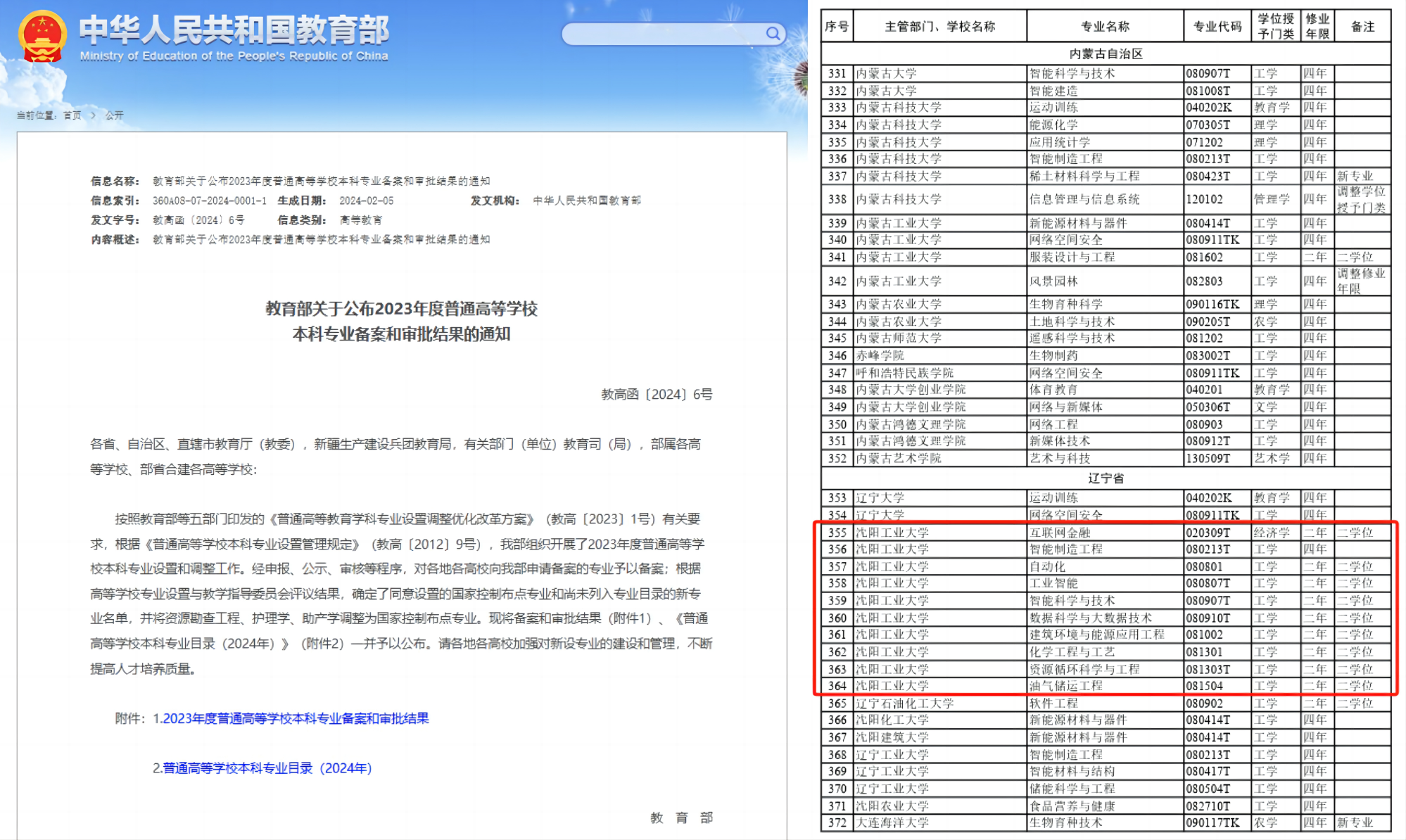The image size is (1406, 840).
Task: Click the 备注 table column header
Action: (x=1362, y=27)
